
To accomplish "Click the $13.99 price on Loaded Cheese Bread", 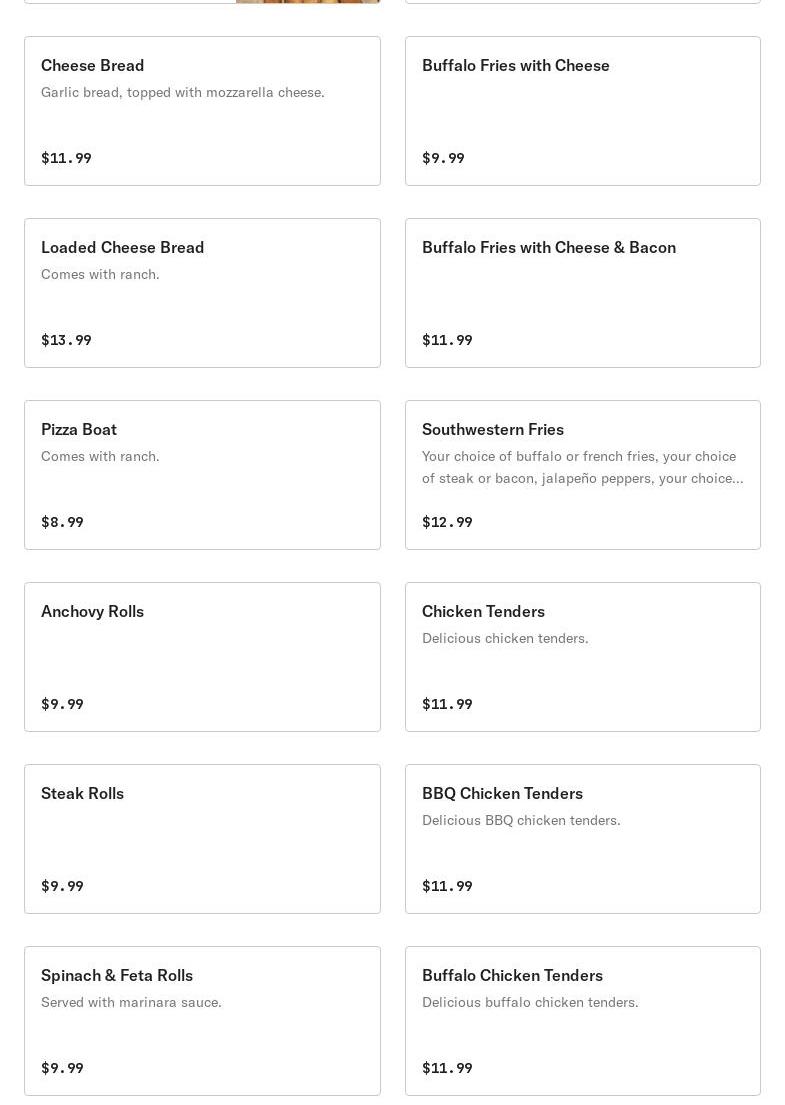I will coord(66,340).
